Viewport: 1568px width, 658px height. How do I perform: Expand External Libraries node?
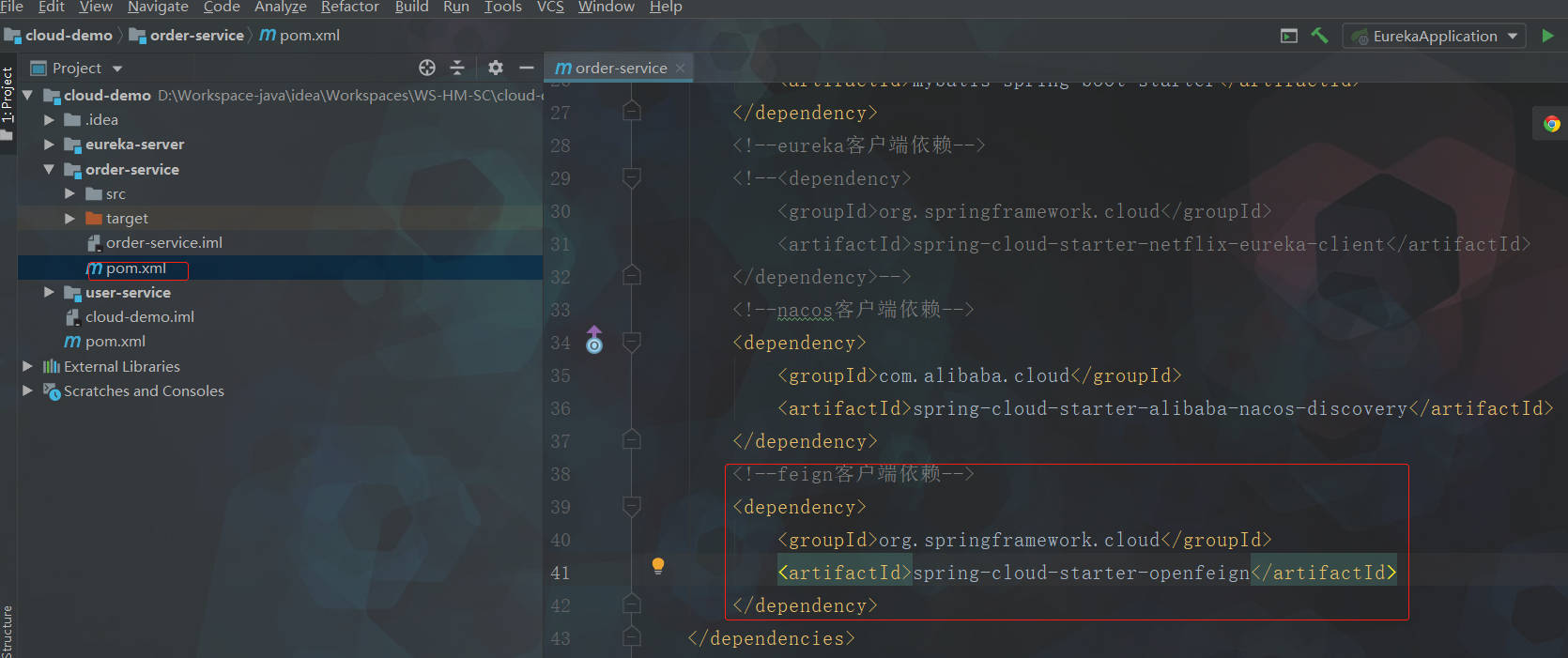pyautogui.click(x=27, y=366)
